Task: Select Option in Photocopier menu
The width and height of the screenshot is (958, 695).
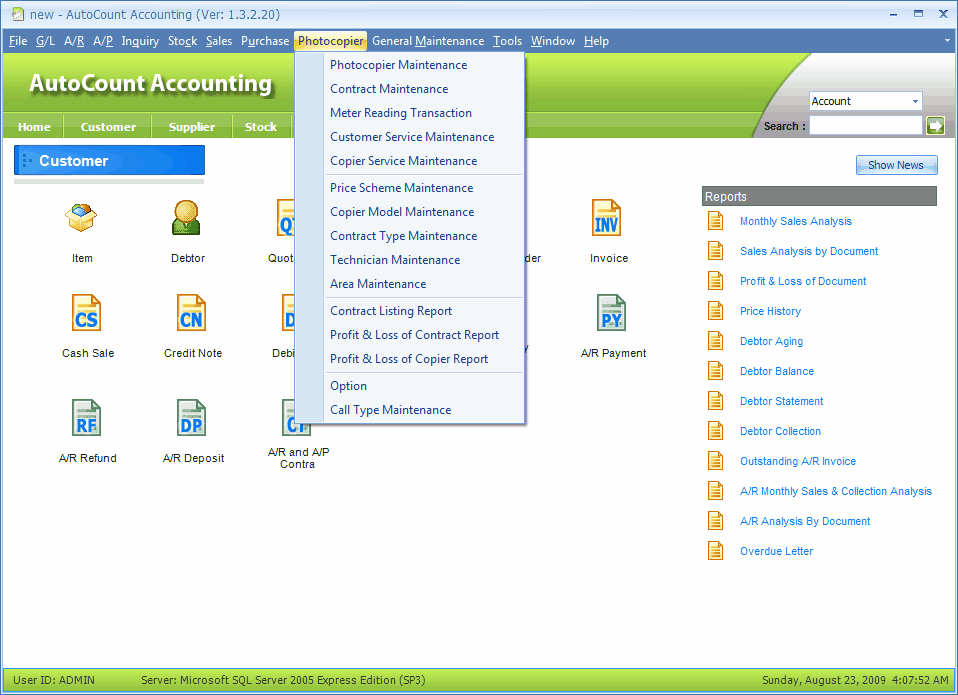Action: click(x=409, y=386)
